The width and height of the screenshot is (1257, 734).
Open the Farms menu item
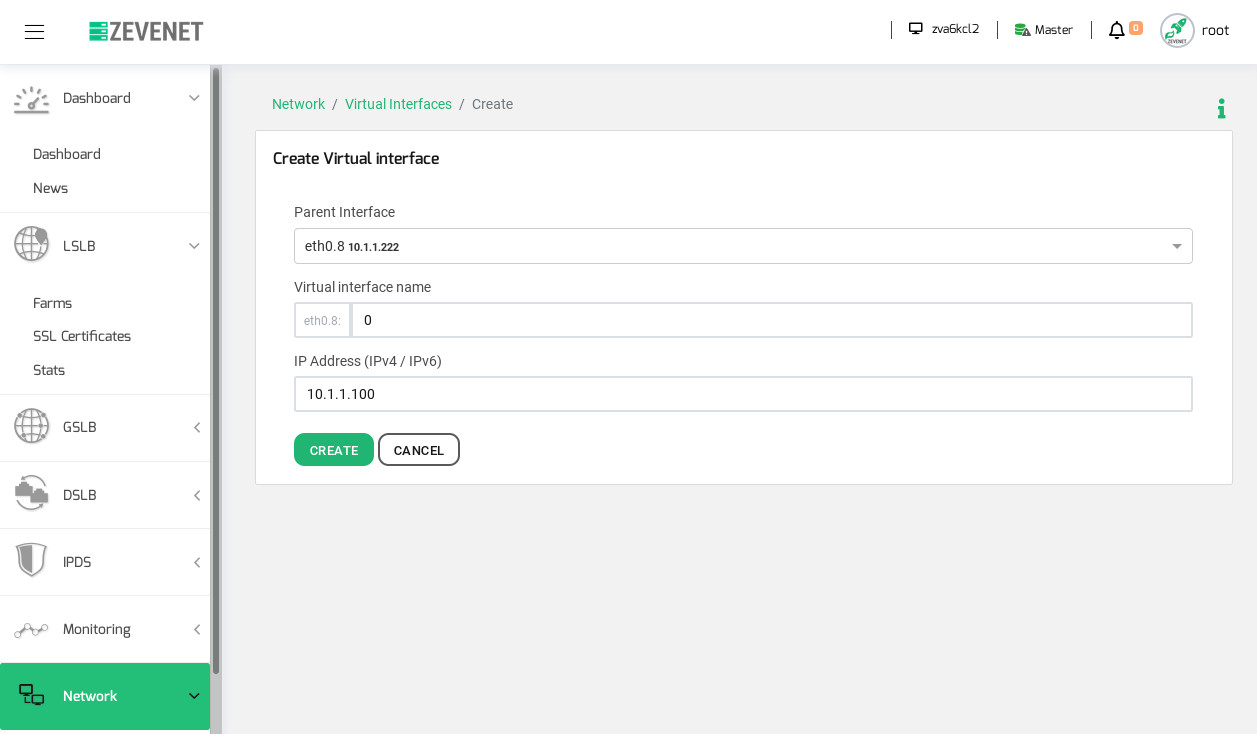(52, 303)
